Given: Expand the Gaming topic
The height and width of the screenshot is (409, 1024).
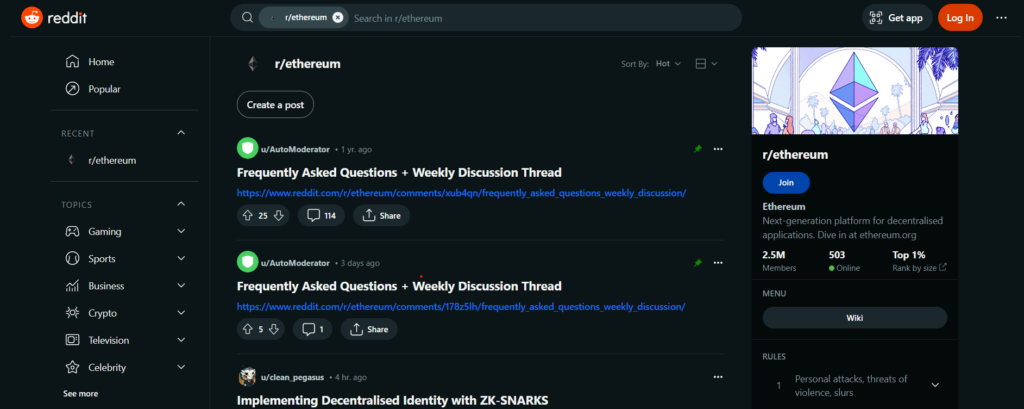Looking at the screenshot, I should pyautogui.click(x=181, y=231).
